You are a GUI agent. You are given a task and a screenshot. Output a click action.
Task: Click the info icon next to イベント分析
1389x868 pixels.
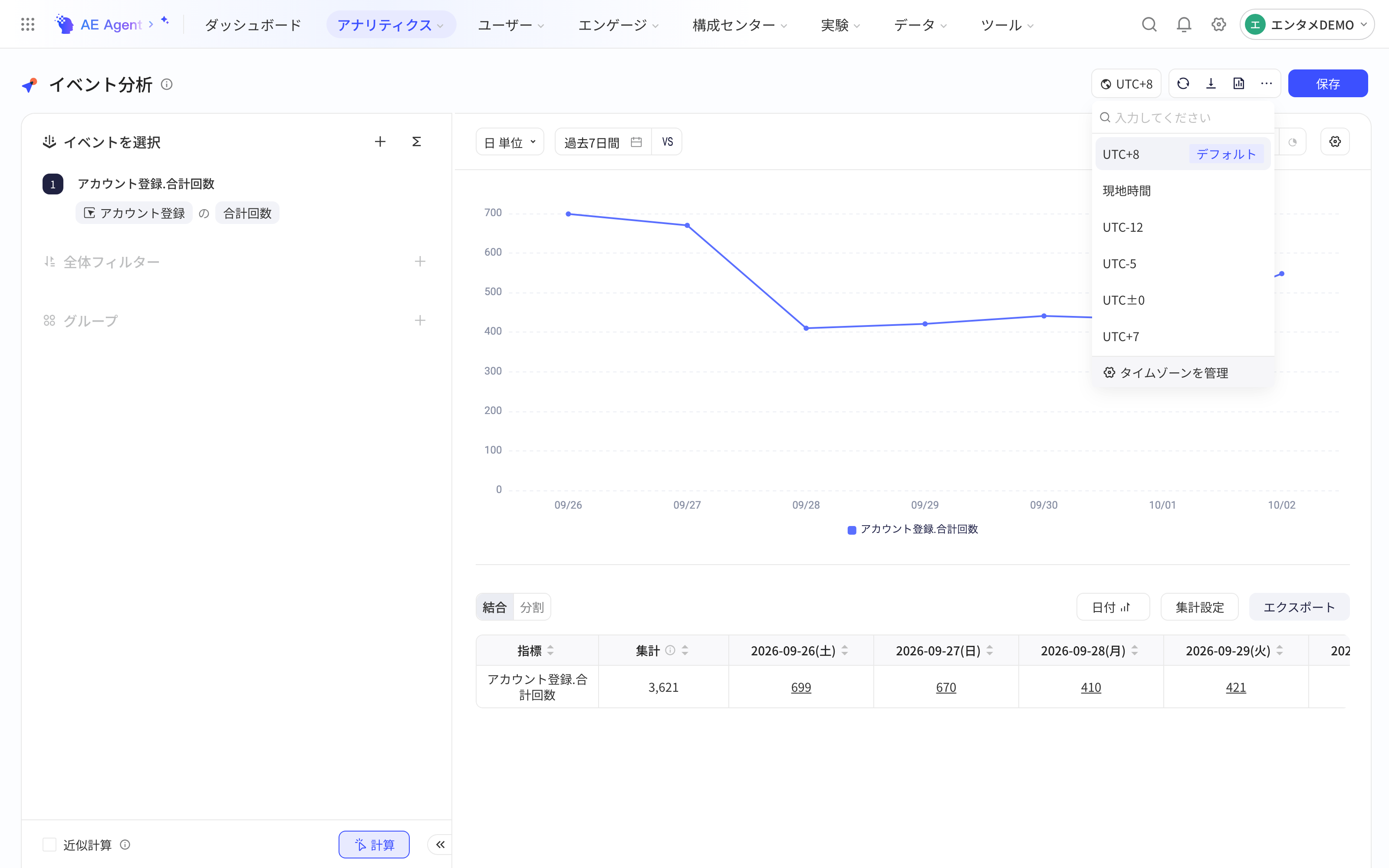click(166, 84)
